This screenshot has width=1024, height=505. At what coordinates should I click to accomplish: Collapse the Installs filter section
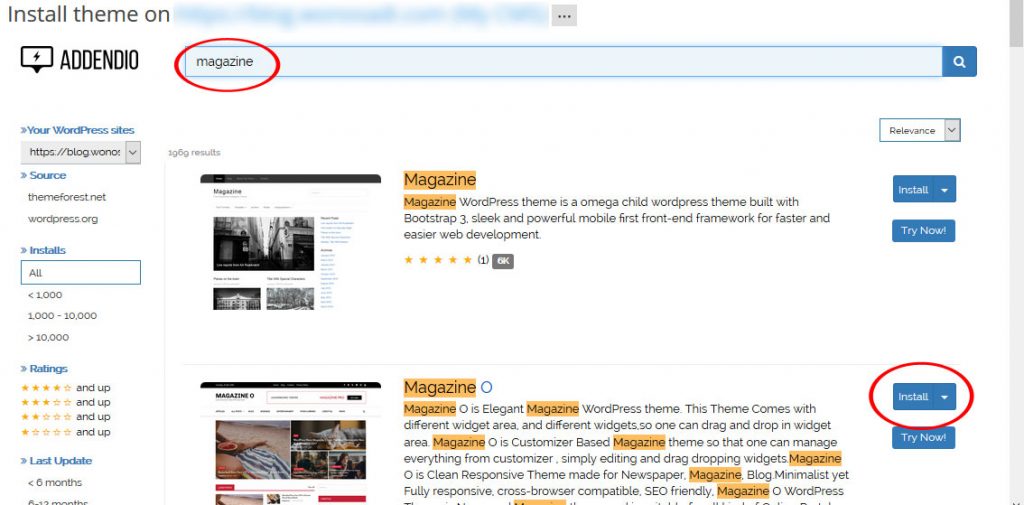point(43,250)
